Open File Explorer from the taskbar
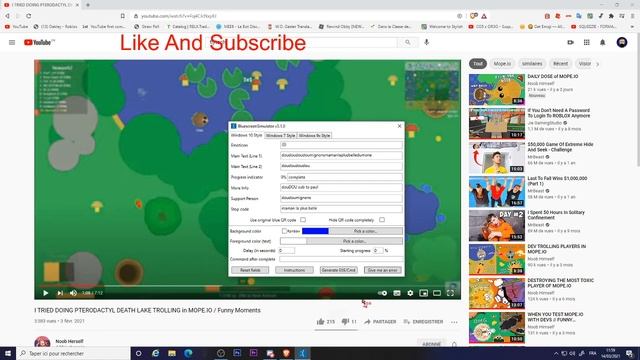The width and height of the screenshot is (640, 360). [x=172, y=353]
